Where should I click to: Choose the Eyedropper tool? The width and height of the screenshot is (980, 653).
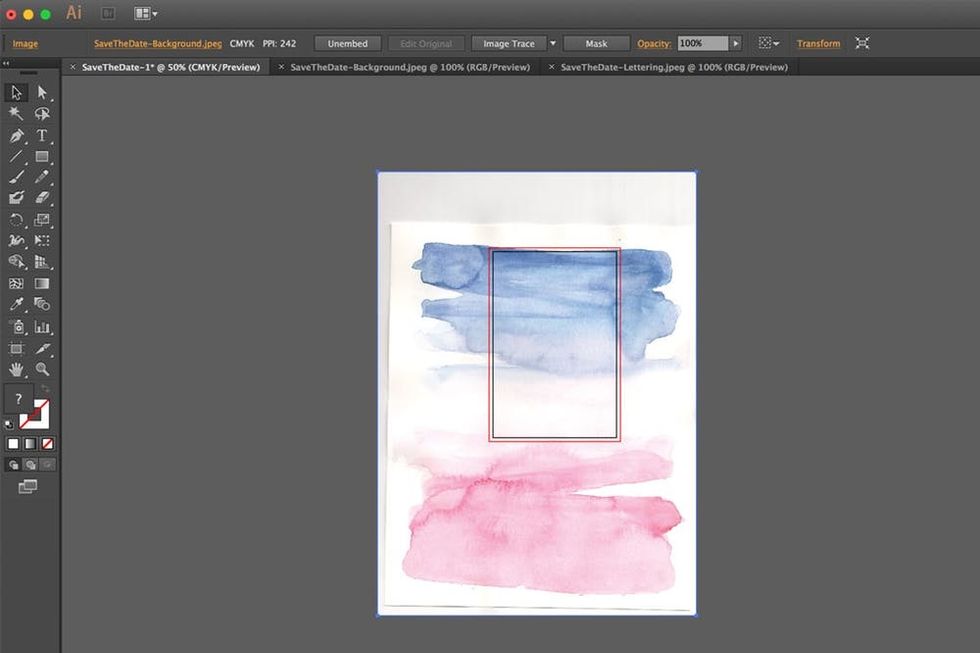pos(16,304)
